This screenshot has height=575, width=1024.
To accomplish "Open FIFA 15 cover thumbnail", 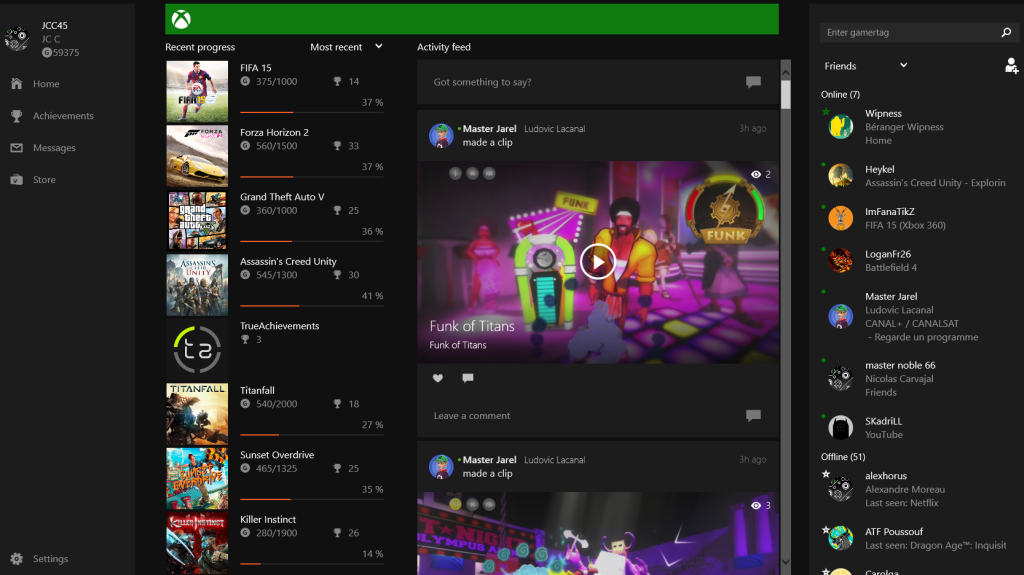I will [197, 91].
